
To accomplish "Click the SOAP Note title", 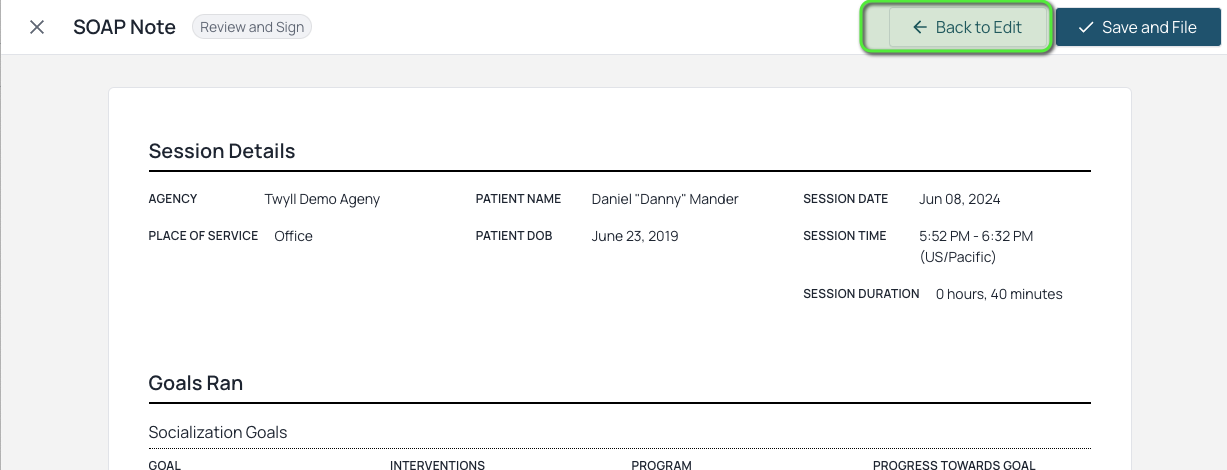I will click(124, 27).
